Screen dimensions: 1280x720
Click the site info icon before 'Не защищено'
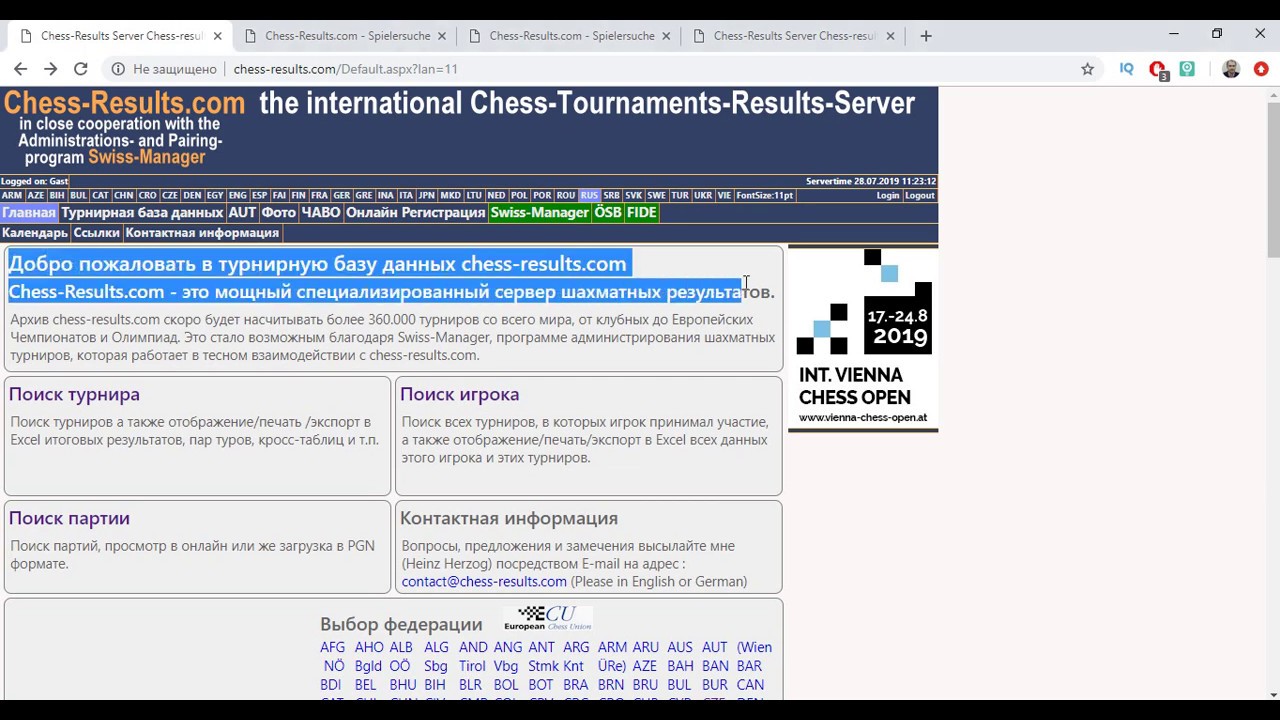[x=117, y=69]
